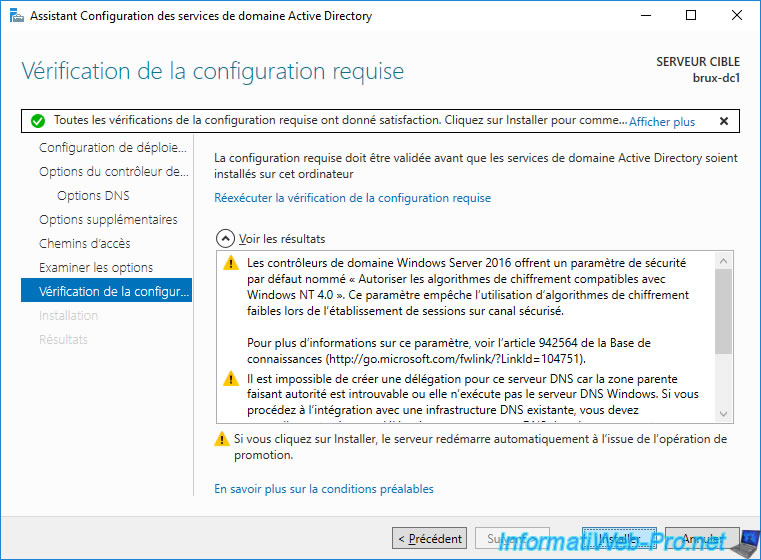761x560 pixels.
Task: Open the Options DNS step
Action: [x=93, y=196]
